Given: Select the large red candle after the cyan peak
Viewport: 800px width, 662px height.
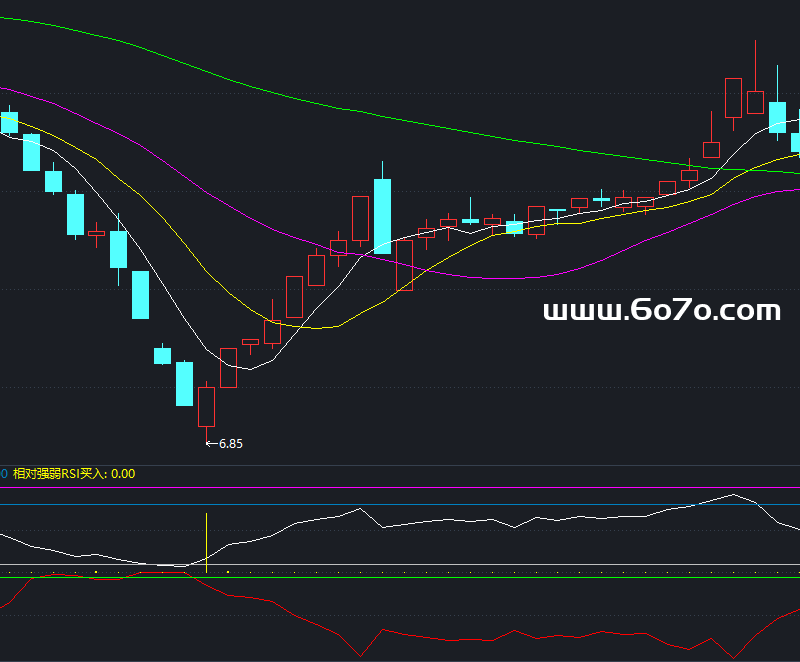Looking at the screenshot, I should pos(405,265).
